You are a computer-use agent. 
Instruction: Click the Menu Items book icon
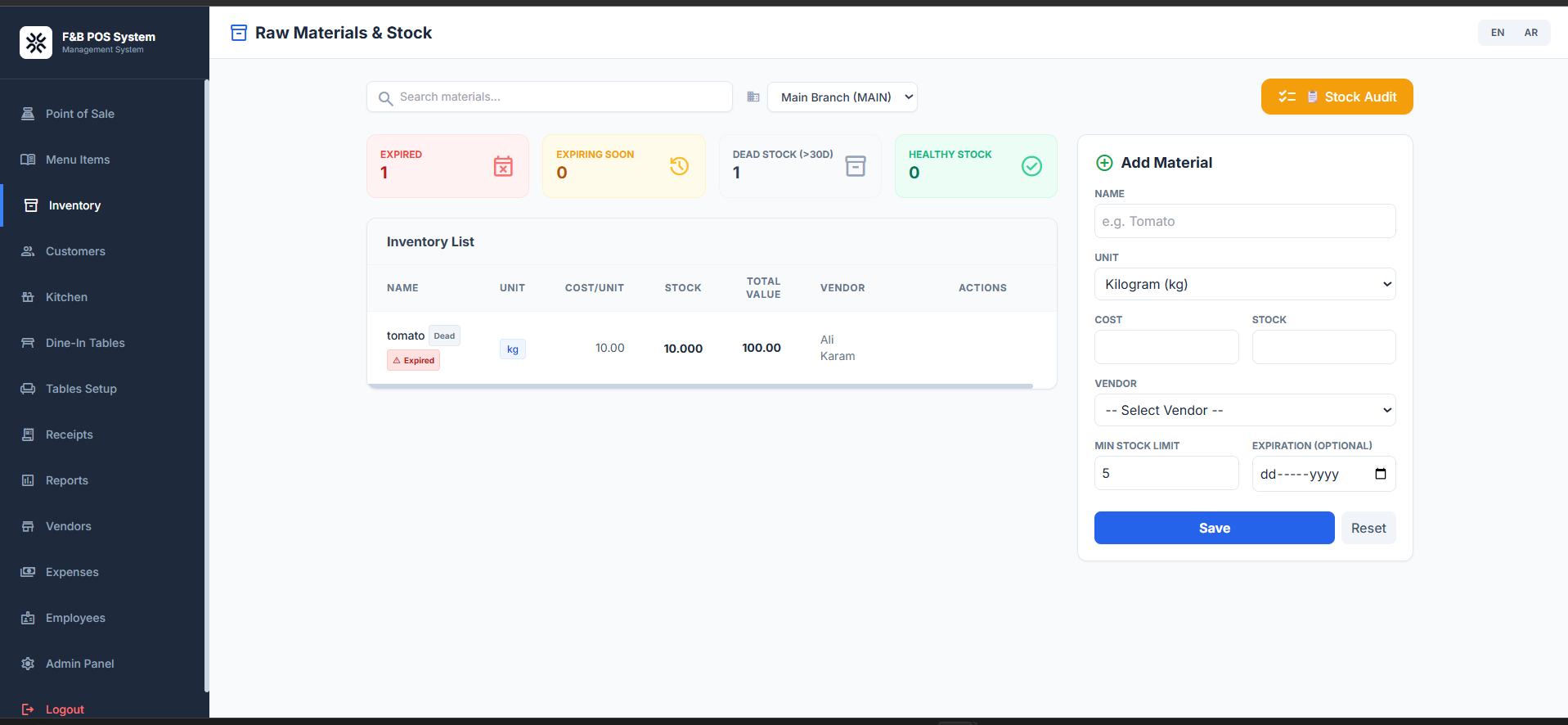(x=28, y=160)
